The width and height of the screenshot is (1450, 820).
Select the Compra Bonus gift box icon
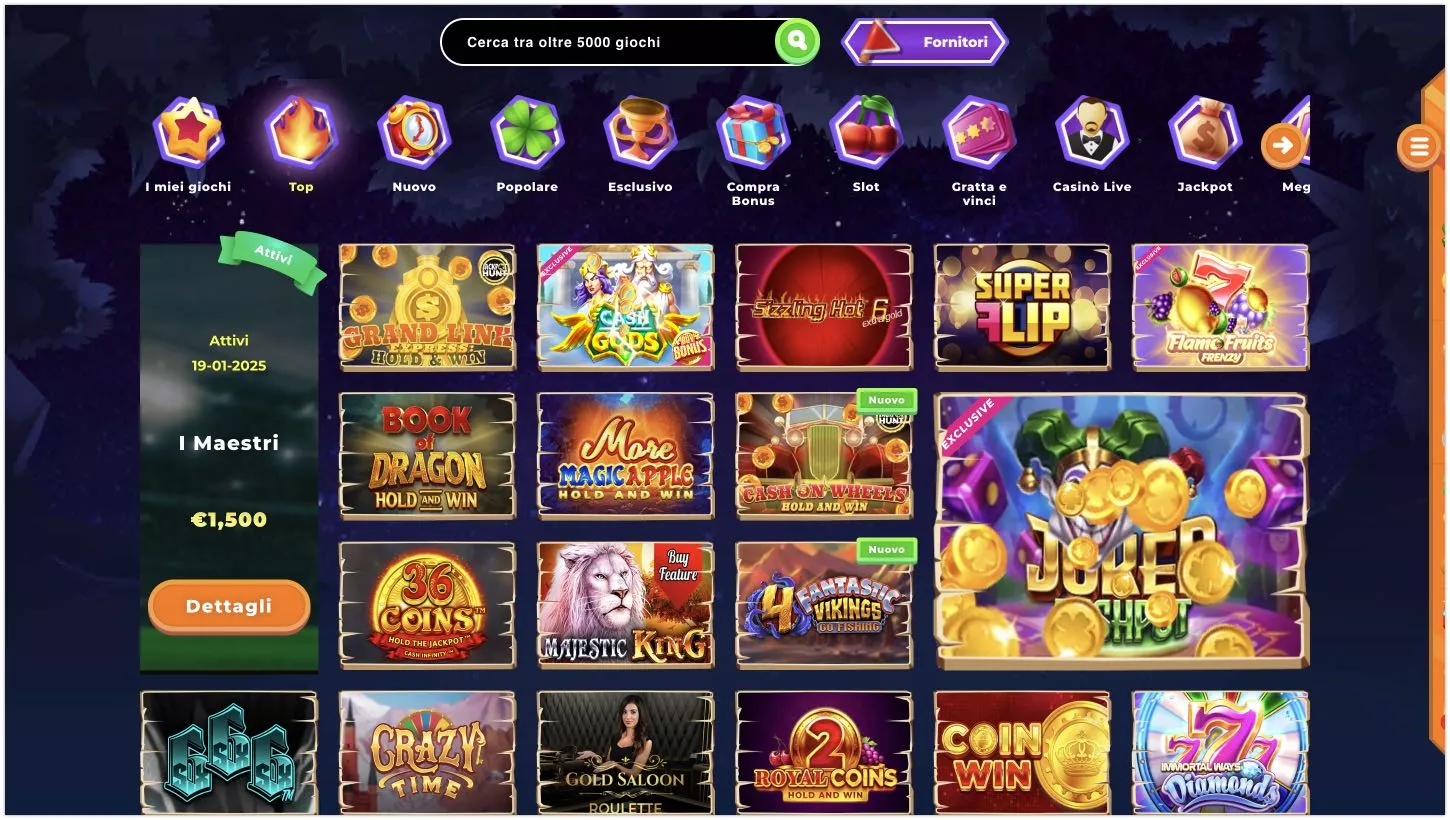753,132
